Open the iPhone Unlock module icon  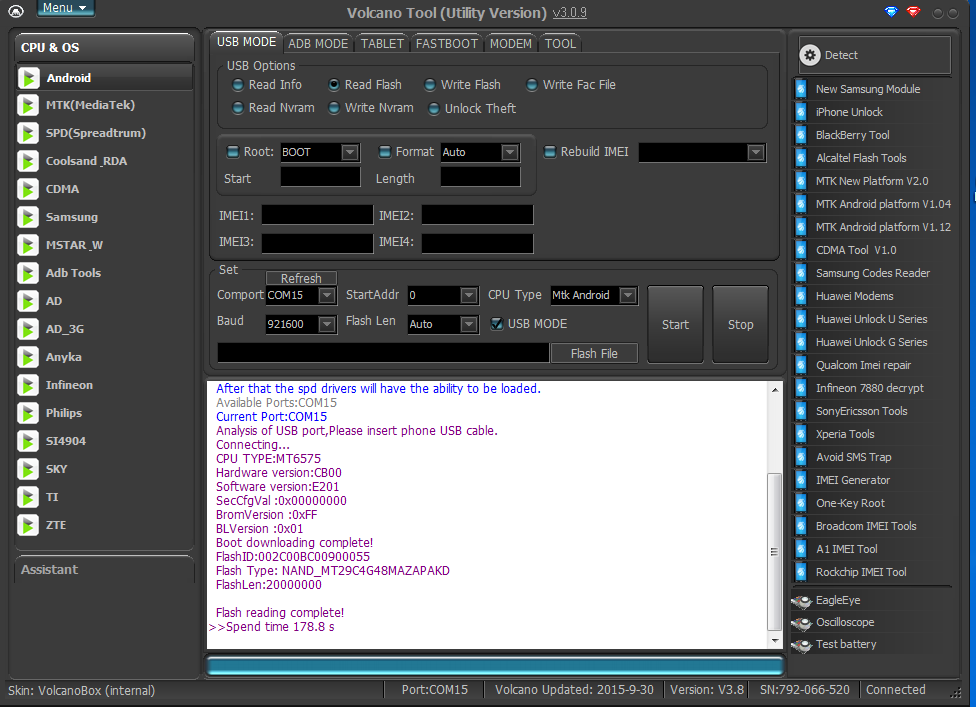pyautogui.click(x=801, y=112)
